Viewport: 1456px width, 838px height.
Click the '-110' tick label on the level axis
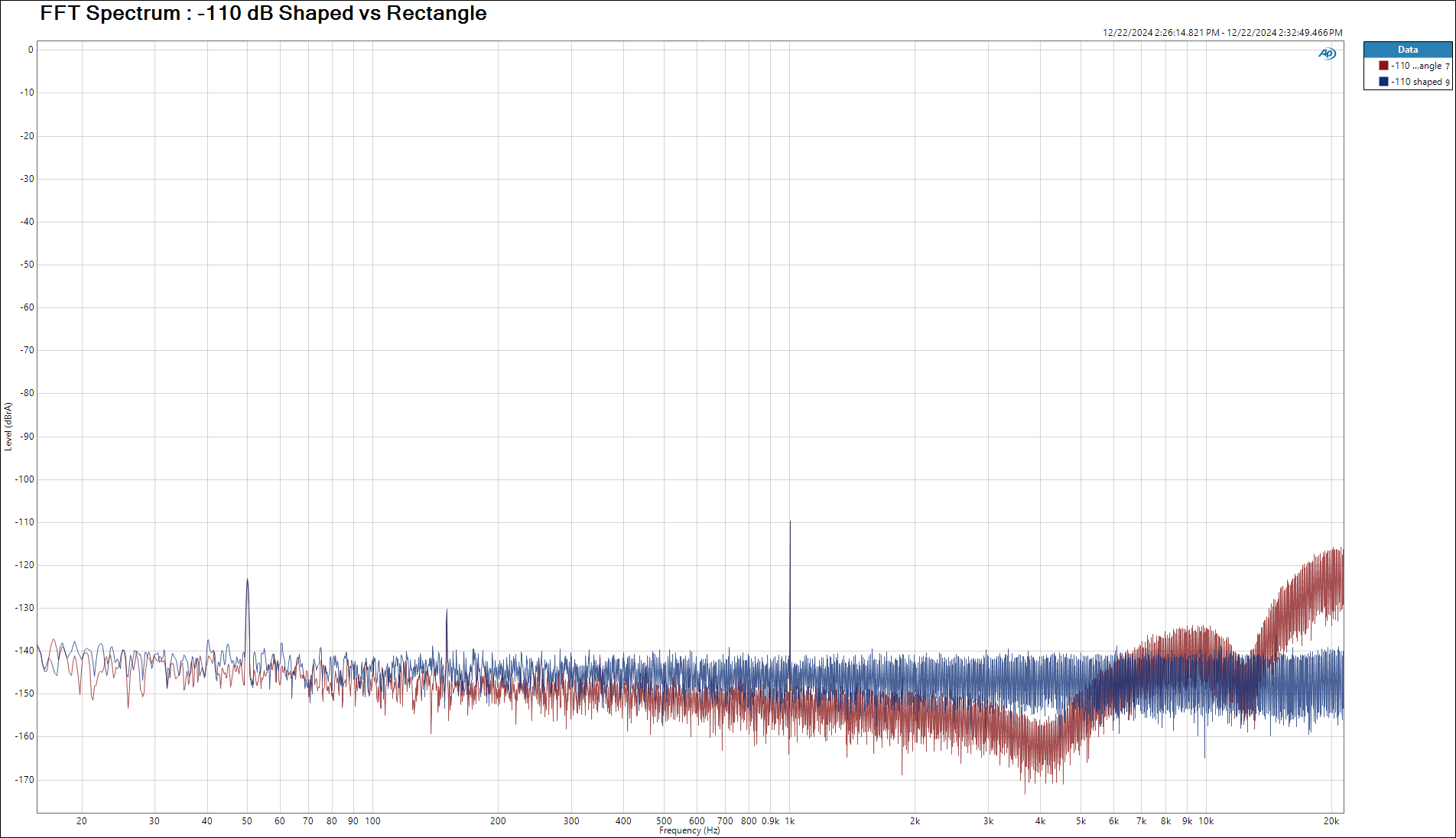pos(25,522)
